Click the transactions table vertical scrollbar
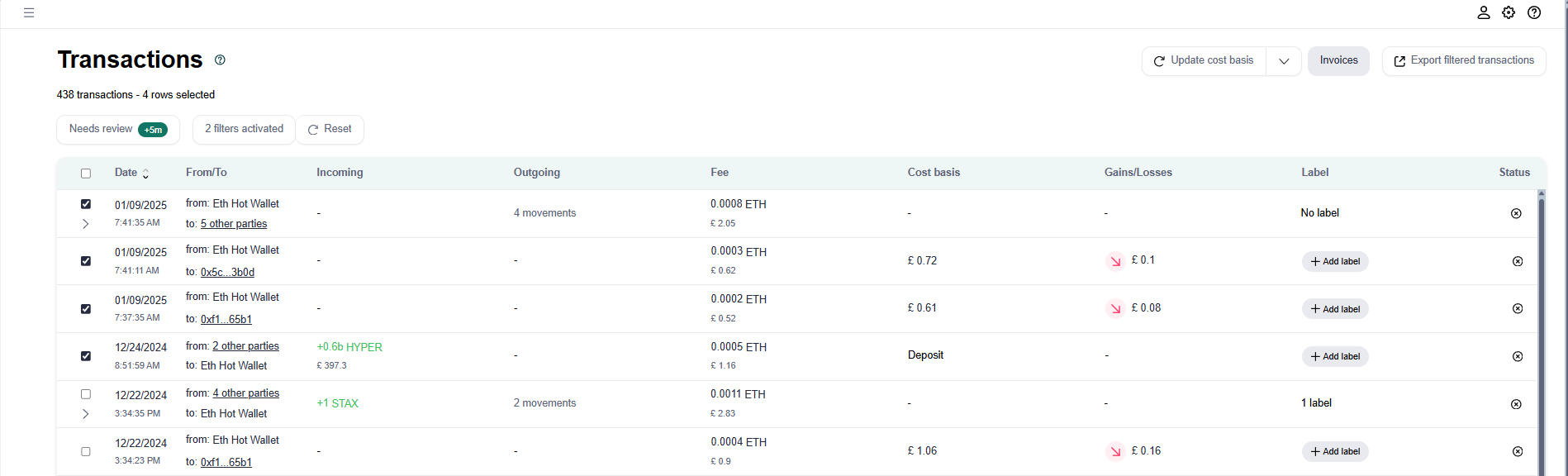This screenshot has width=1568, height=476. (x=1541, y=331)
